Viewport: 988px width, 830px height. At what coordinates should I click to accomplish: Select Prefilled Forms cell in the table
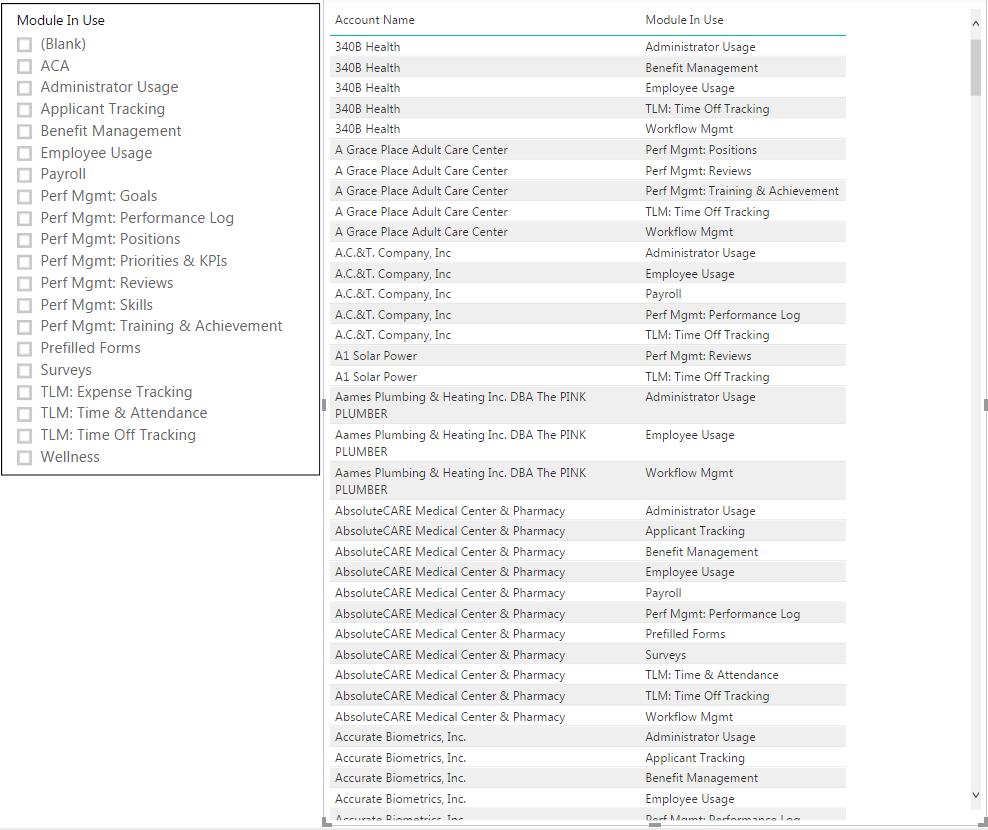(x=685, y=634)
